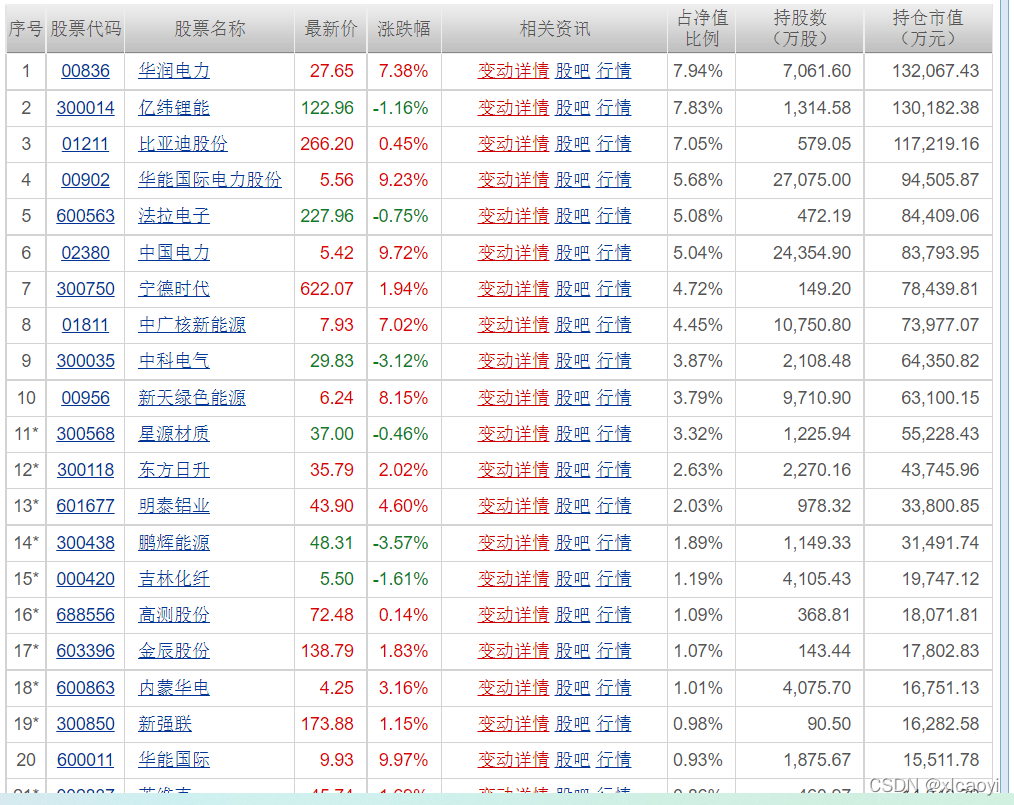Screen dimensions: 1014x805
Task: Open 新天绿色能源 stock page
Action: [x=192, y=398]
